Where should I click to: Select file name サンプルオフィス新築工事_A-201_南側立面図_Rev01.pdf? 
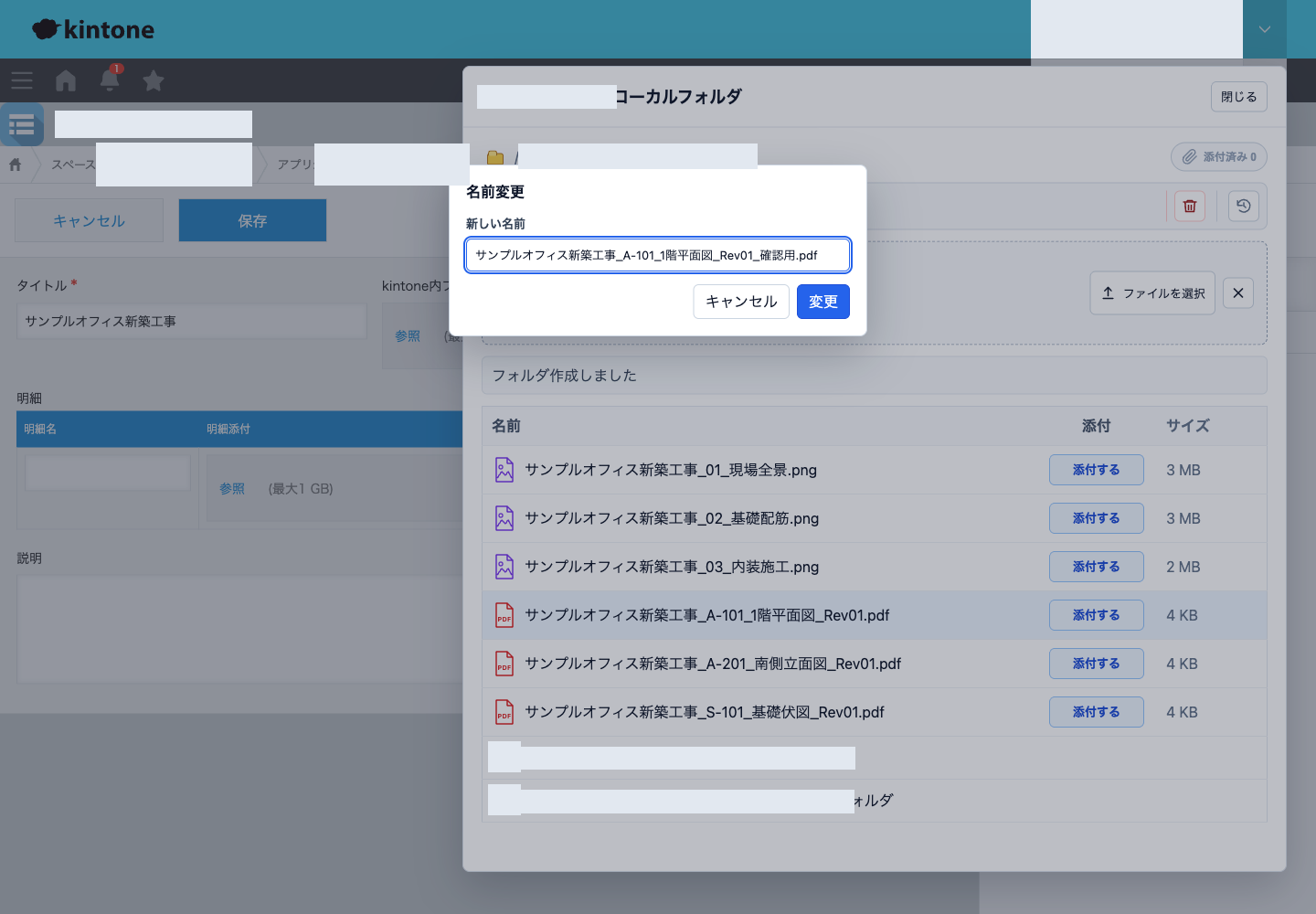point(713,664)
